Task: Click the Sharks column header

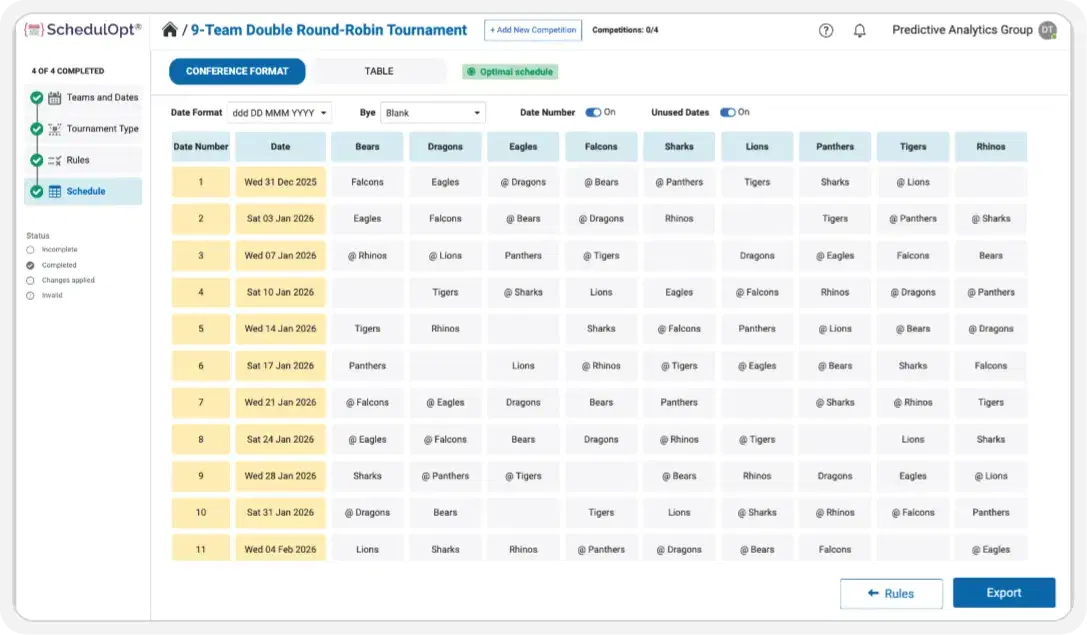Action: 679,147
